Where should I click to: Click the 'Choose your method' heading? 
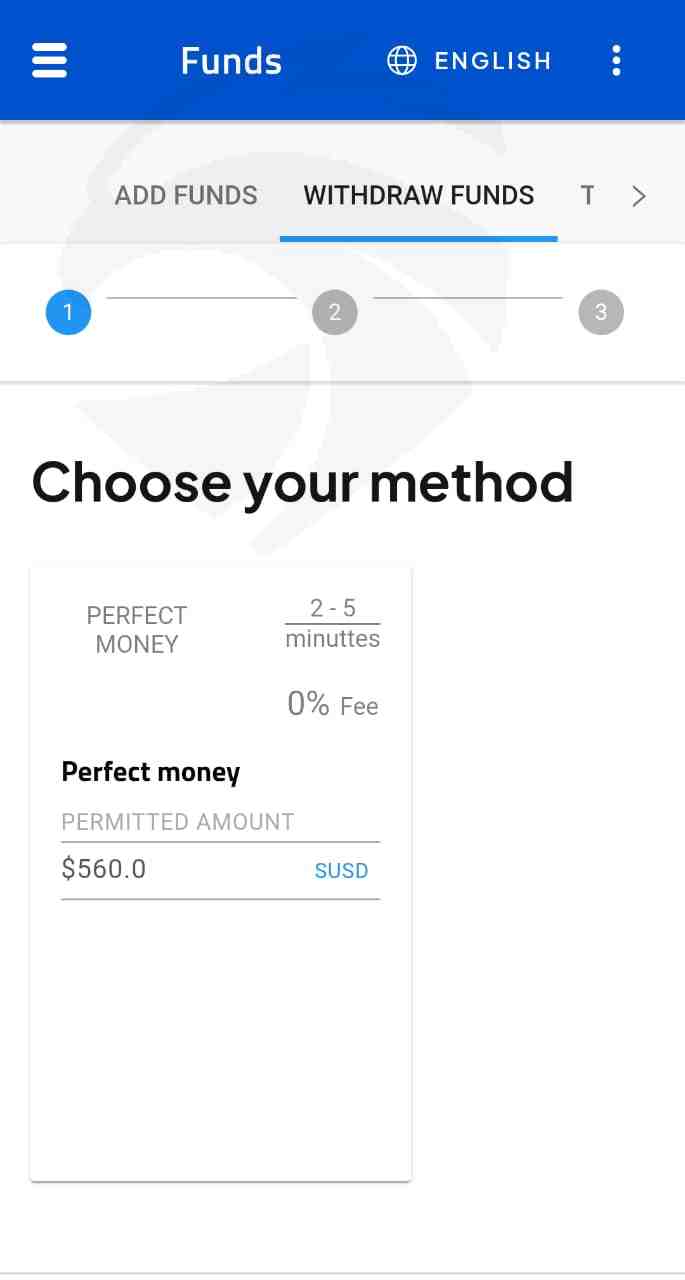302,482
